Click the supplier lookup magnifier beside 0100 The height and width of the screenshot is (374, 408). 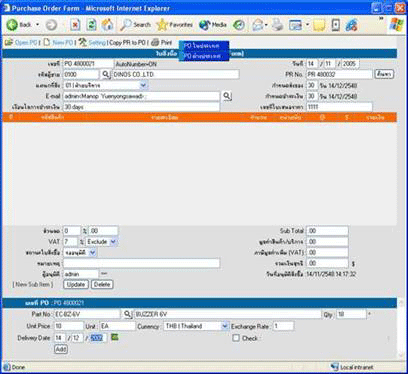point(106,74)
